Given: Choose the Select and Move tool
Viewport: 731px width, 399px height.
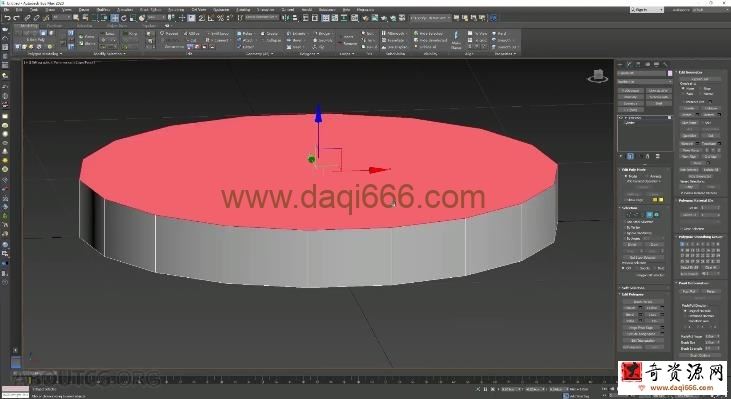Looking at the screenshot, I should 114,18.
